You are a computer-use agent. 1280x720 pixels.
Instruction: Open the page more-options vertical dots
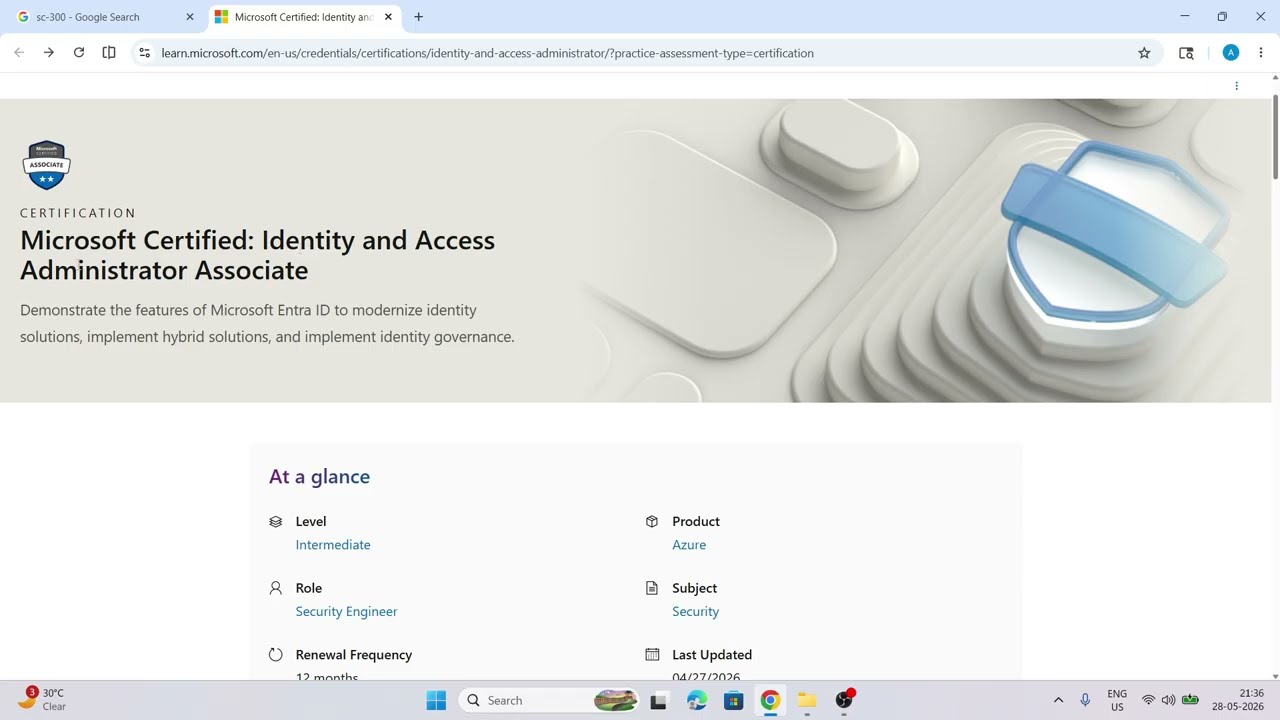point(1237,86)
